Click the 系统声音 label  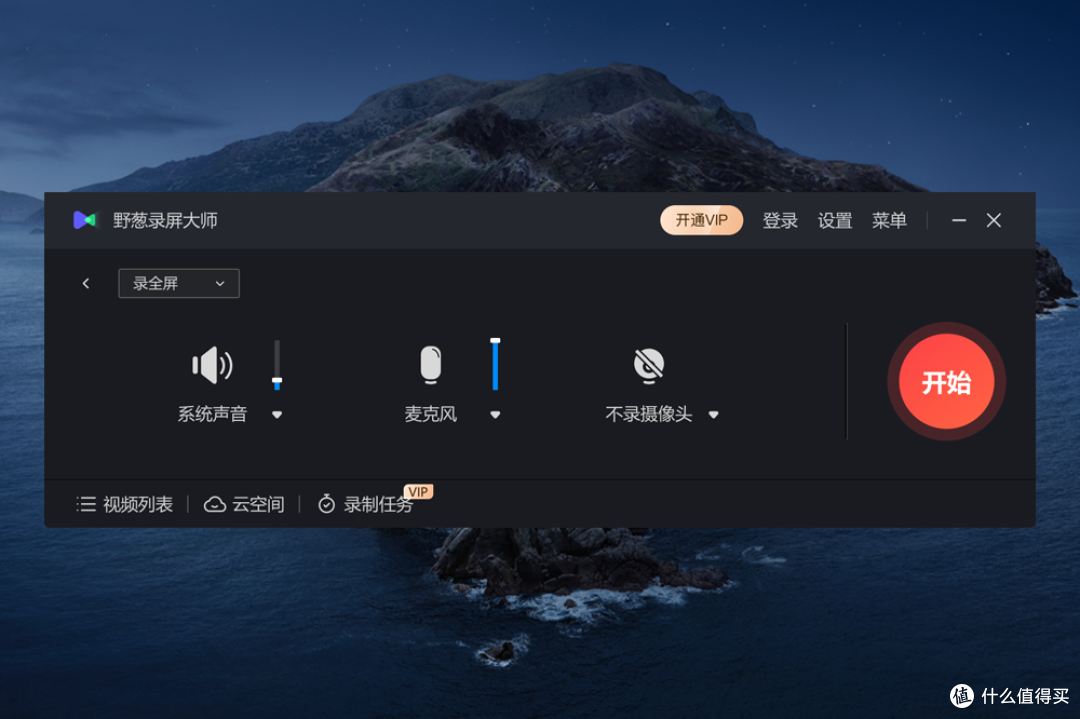[x=212, y=414]
